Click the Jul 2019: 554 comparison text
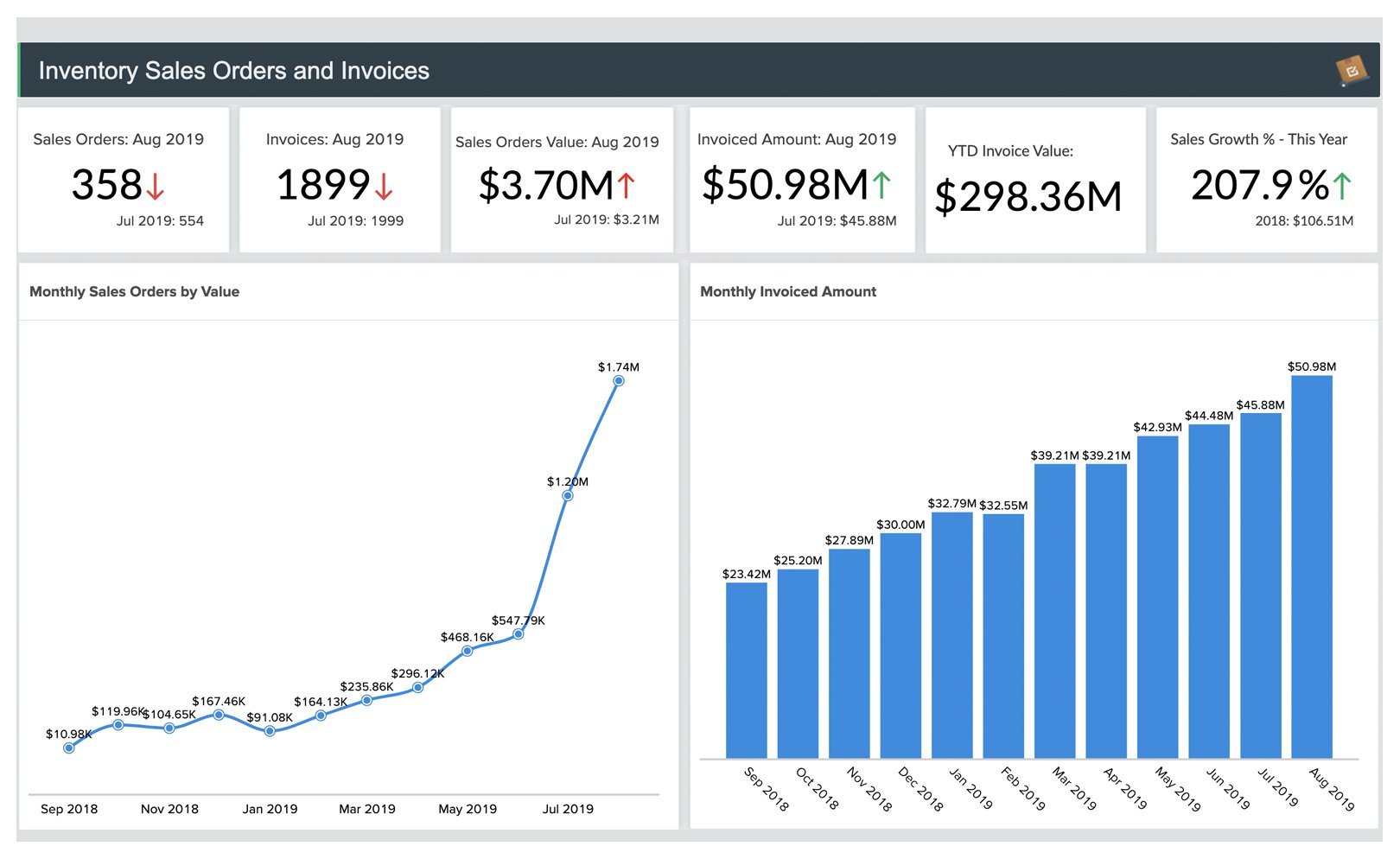1400x859 pixels. 160,221
